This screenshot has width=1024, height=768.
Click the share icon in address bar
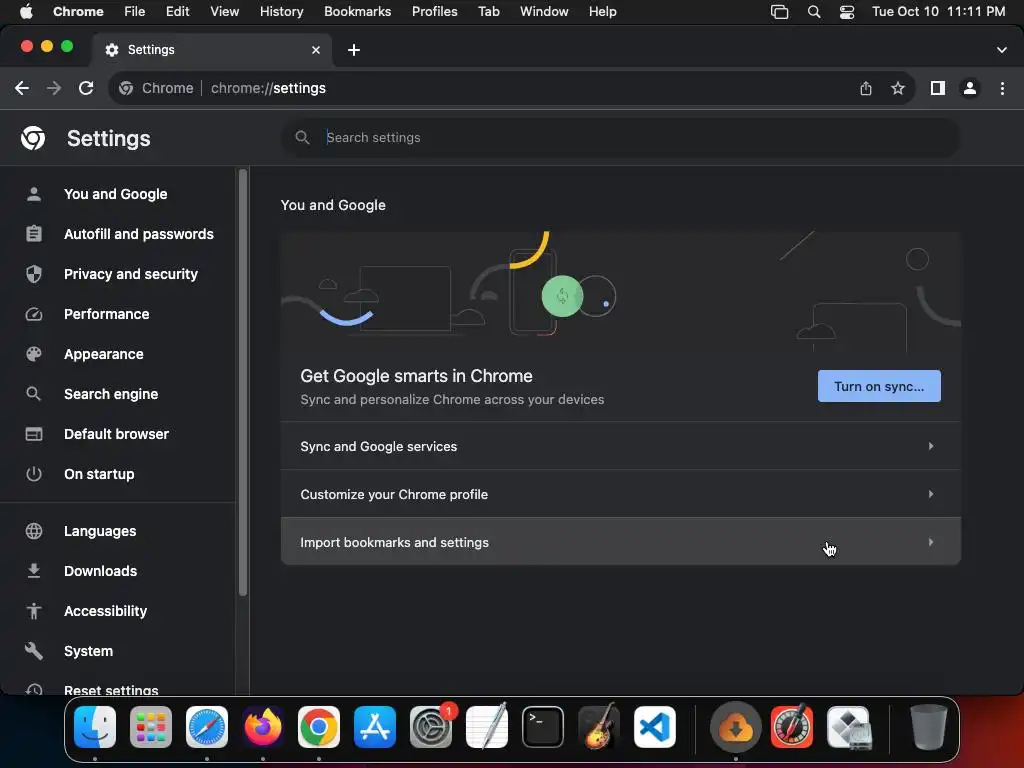tap(866, 88)
